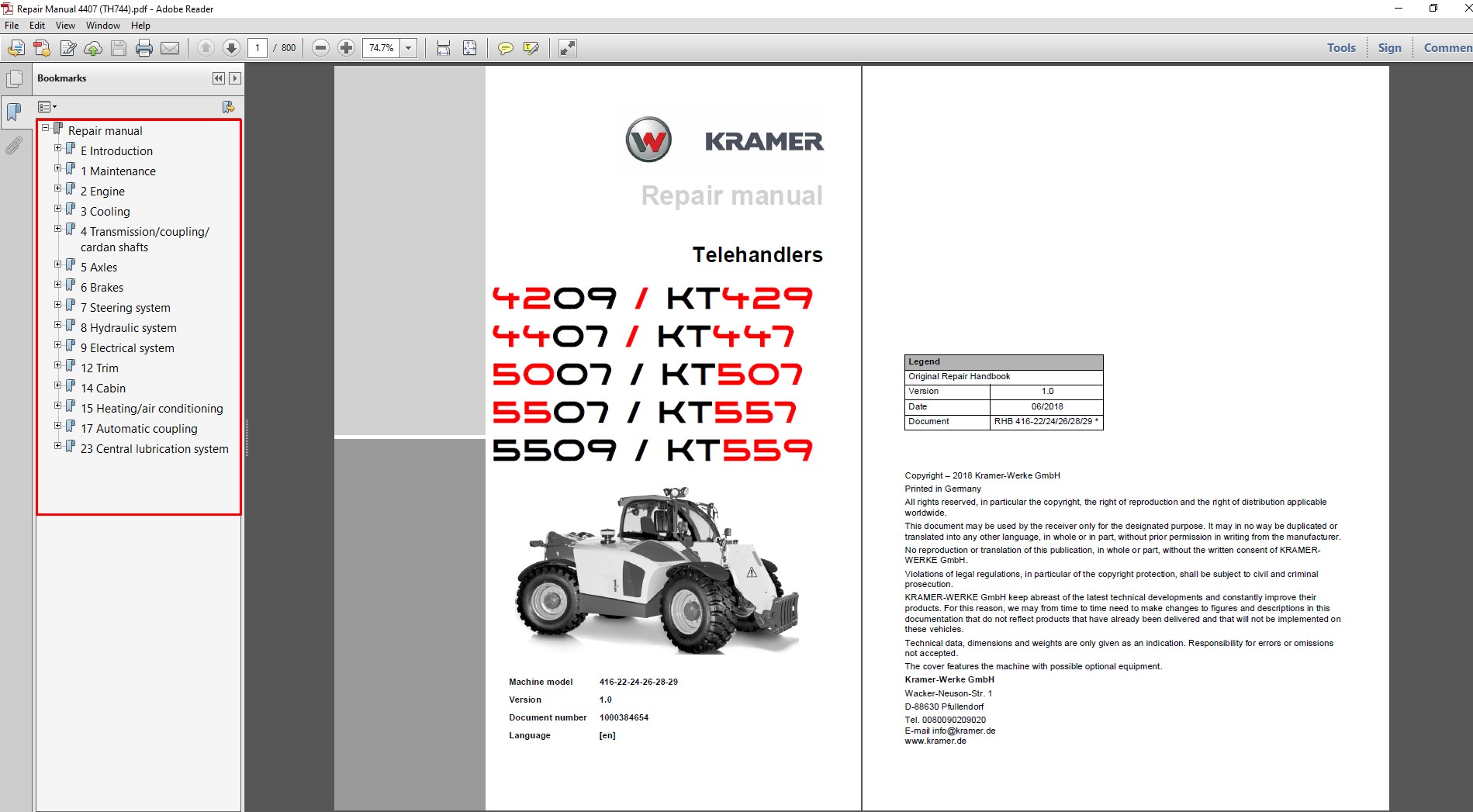
Task: Select the 6 Brakes bookmark
Action: point(102,288)
